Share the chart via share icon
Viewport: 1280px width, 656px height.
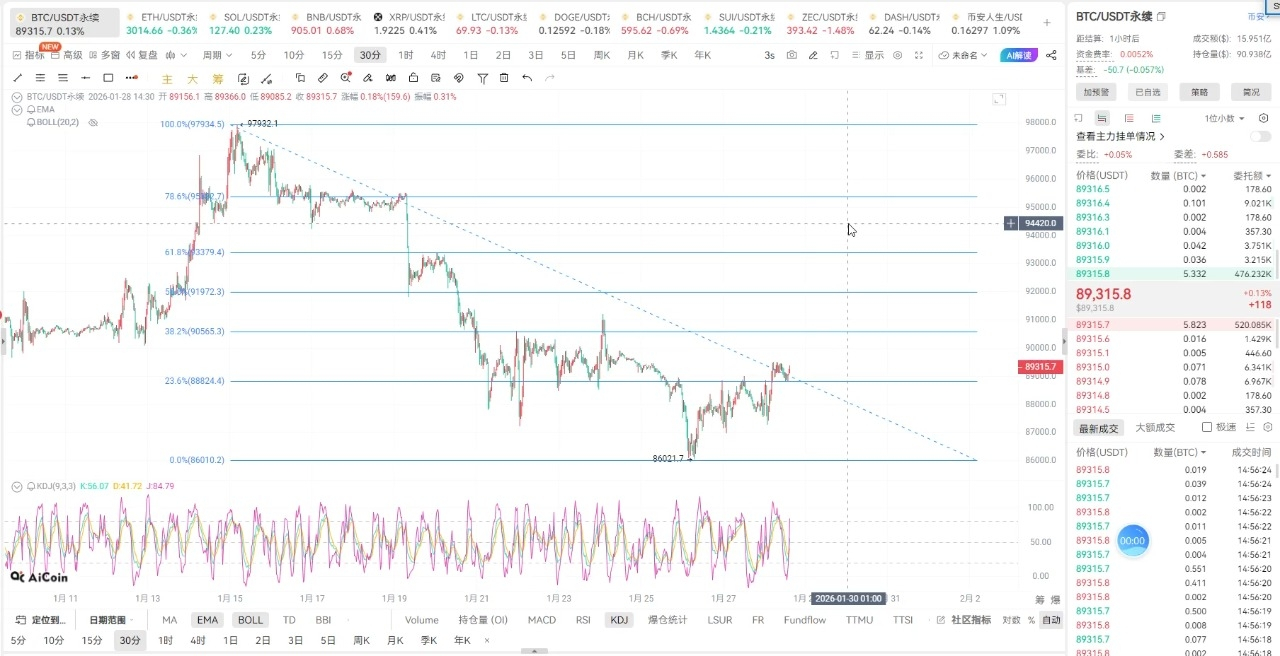1051,55
